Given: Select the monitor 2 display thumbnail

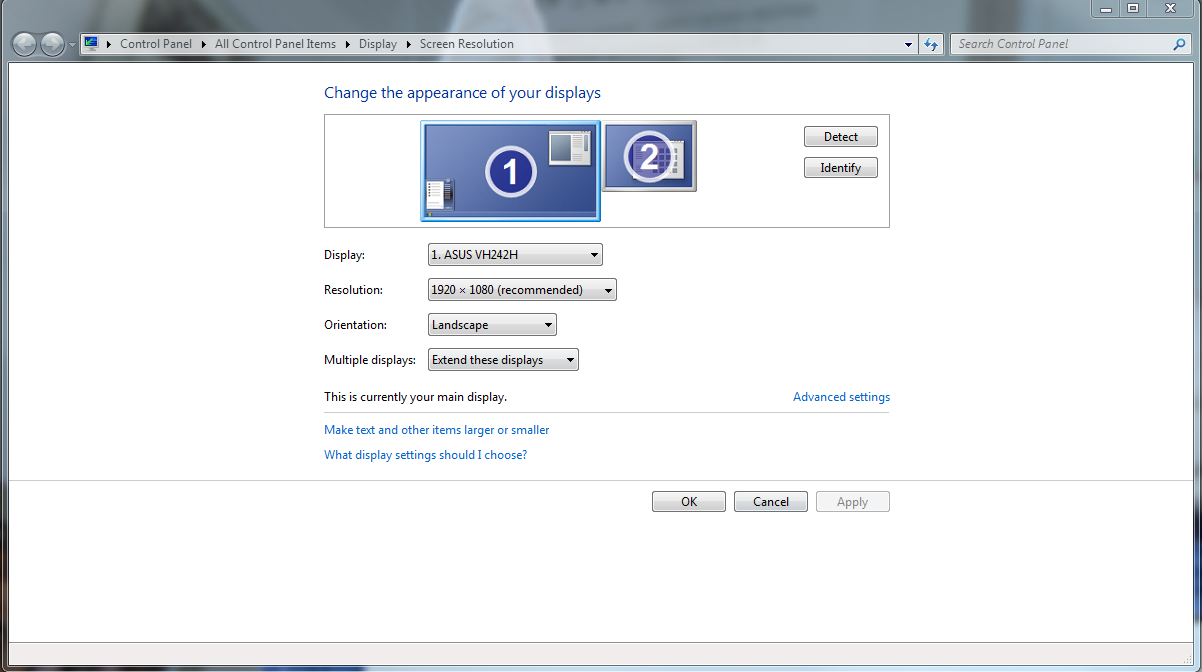Looking at the screenshot, I should 648,156.
